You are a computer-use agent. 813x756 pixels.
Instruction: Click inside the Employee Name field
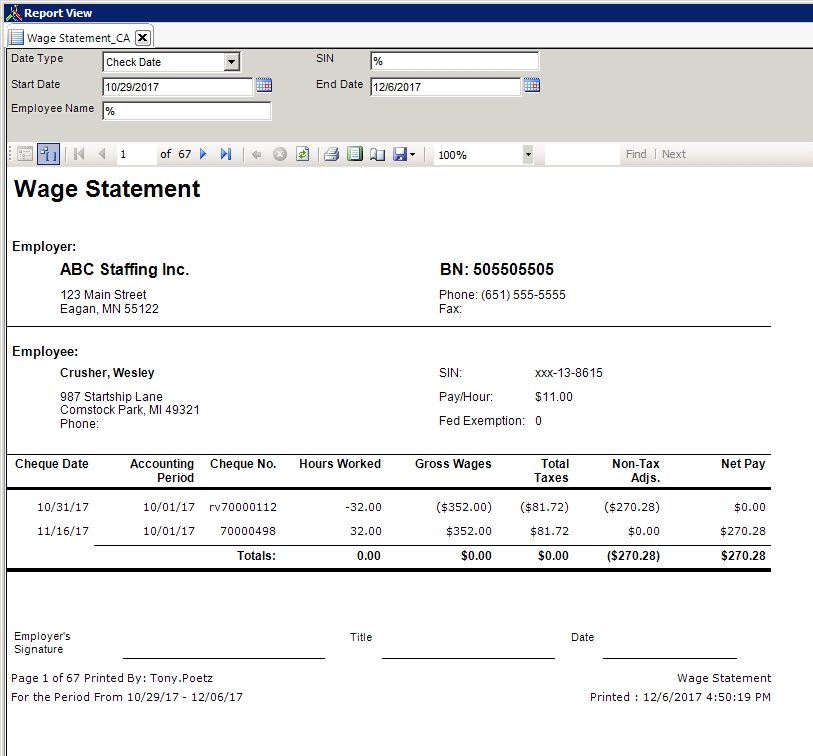[x=185, y=111]
